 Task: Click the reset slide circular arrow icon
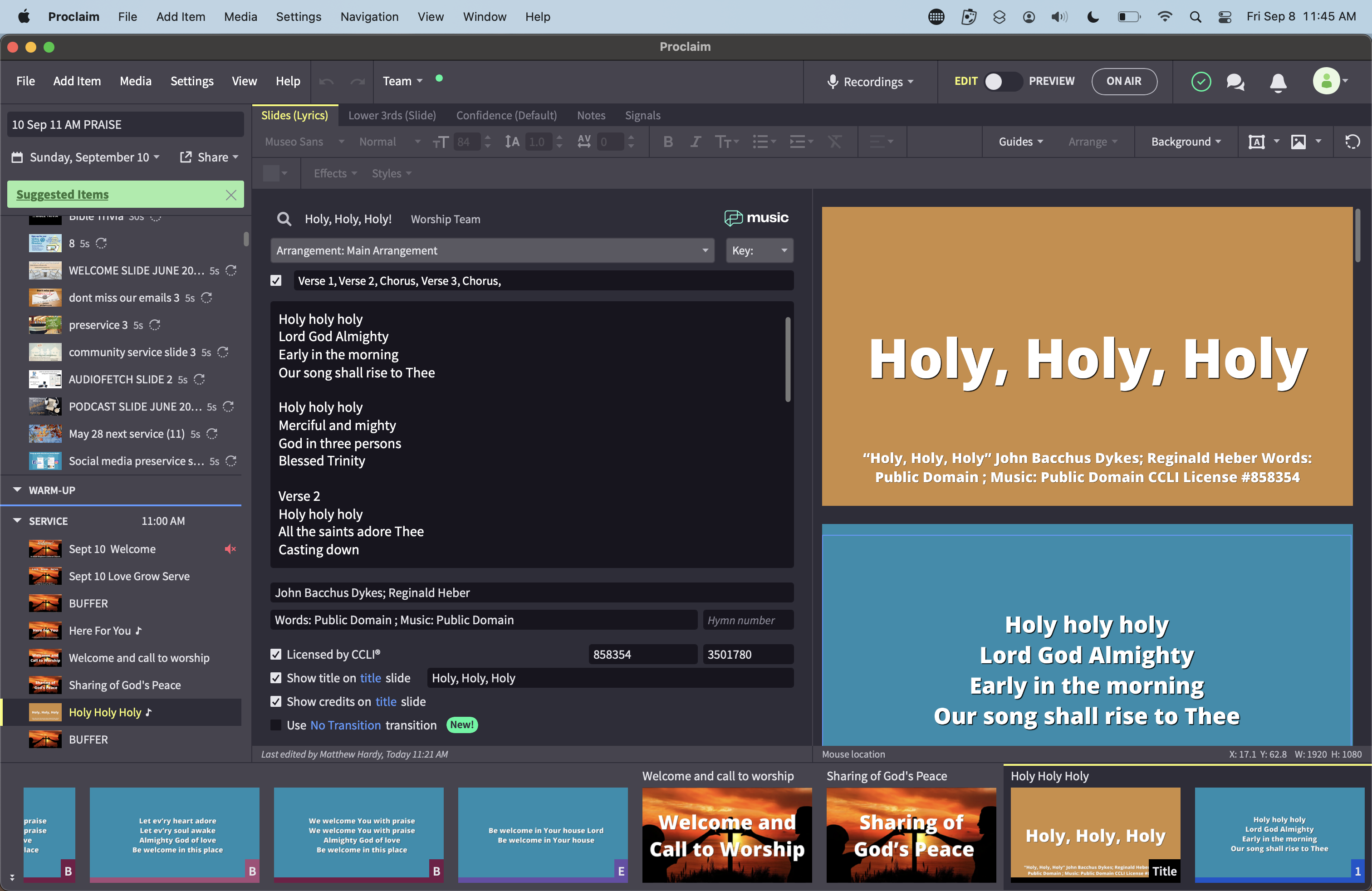[1352, 142]
